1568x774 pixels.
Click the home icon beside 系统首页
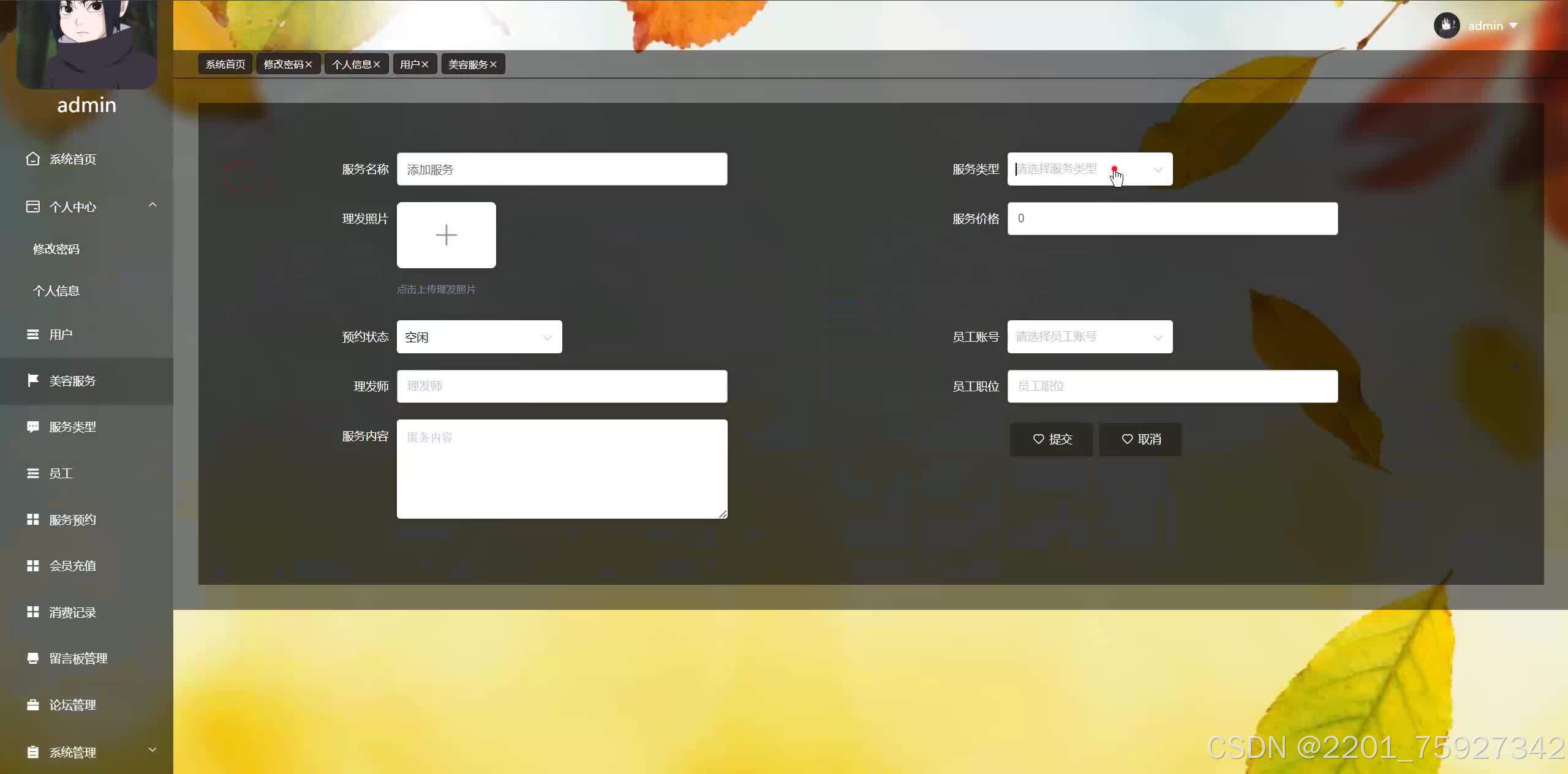tap(32, 159)
